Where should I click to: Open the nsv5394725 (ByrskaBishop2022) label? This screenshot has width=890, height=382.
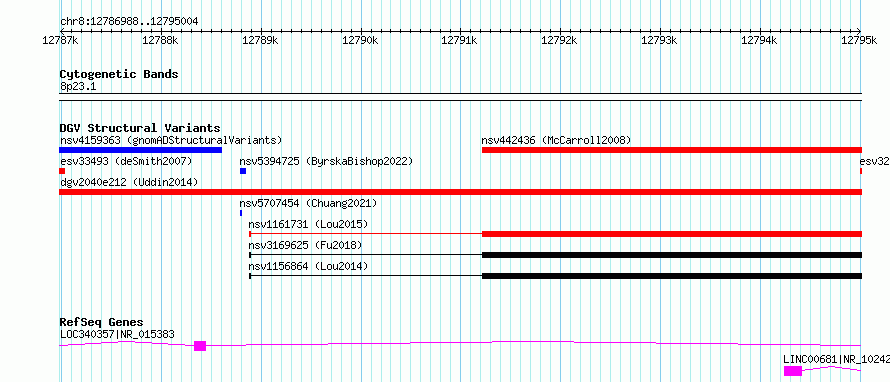point(326,161)
